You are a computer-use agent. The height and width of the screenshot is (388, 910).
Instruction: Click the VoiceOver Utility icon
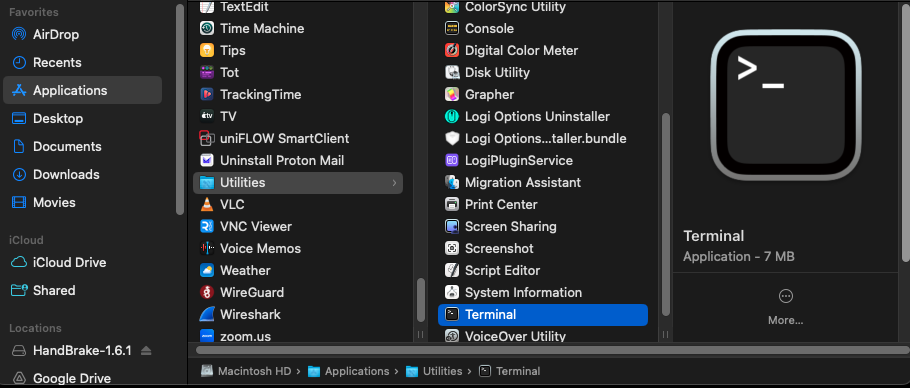452,335
